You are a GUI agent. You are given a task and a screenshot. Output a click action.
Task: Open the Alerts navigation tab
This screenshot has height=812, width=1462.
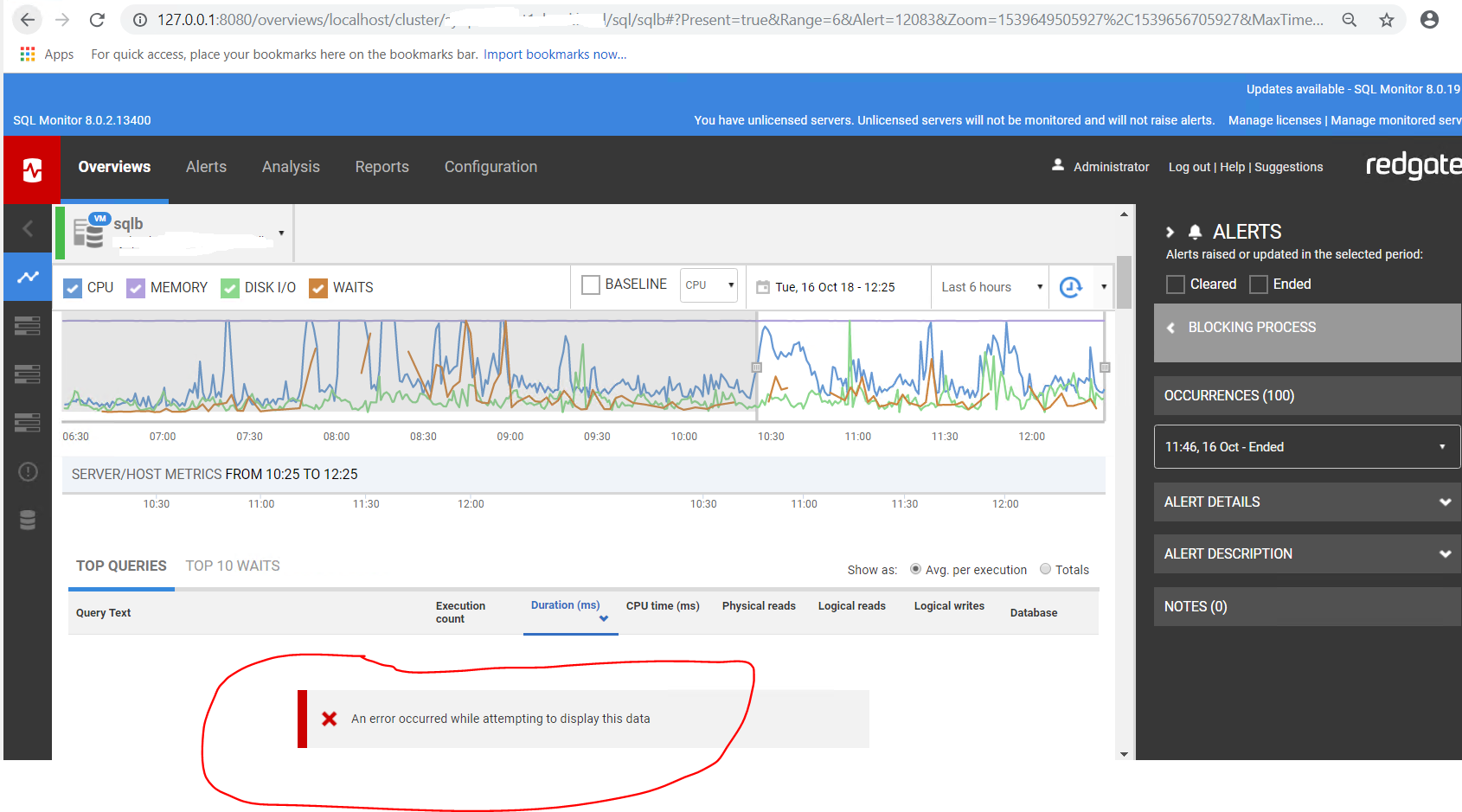coord(206,167)
